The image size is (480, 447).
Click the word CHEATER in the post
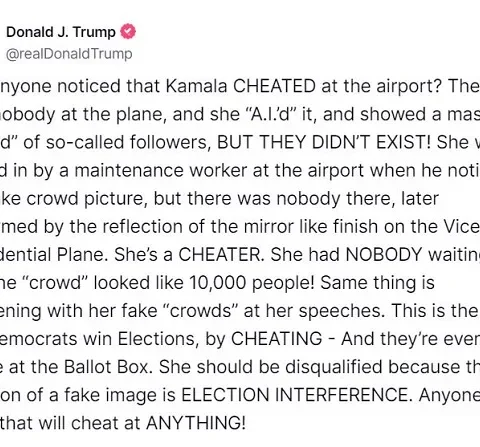point(221,255)
